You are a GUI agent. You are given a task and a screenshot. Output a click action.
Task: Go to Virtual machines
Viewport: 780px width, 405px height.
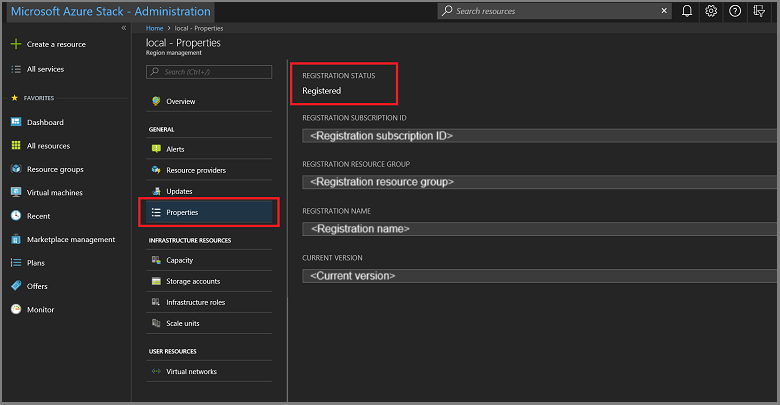pos(54,192)
